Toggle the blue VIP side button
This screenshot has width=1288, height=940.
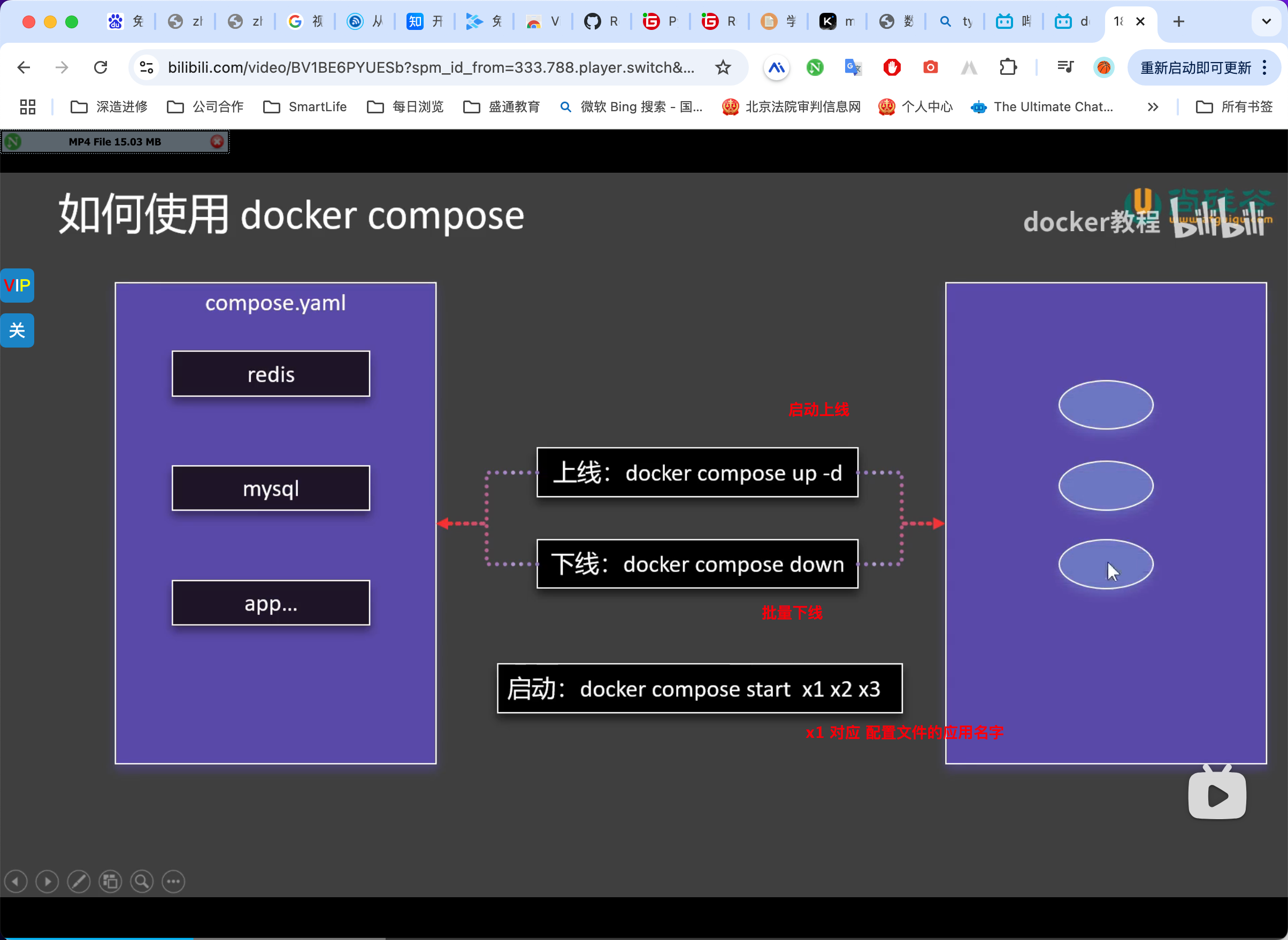17,285
